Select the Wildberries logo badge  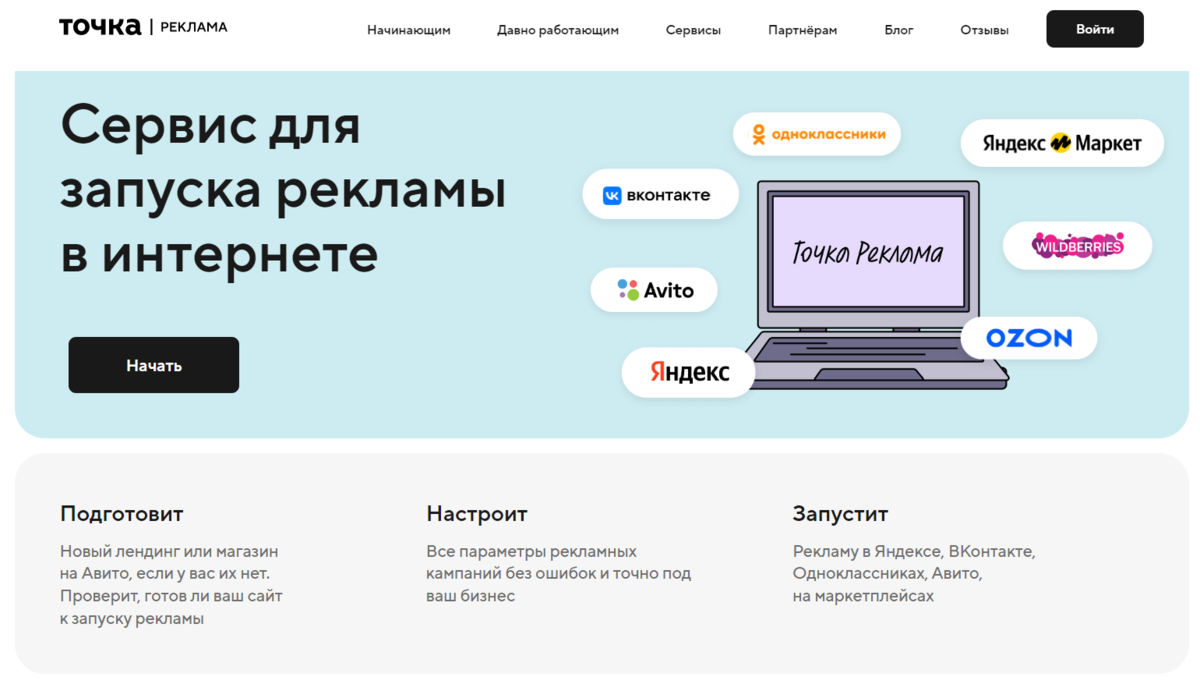1077,245
